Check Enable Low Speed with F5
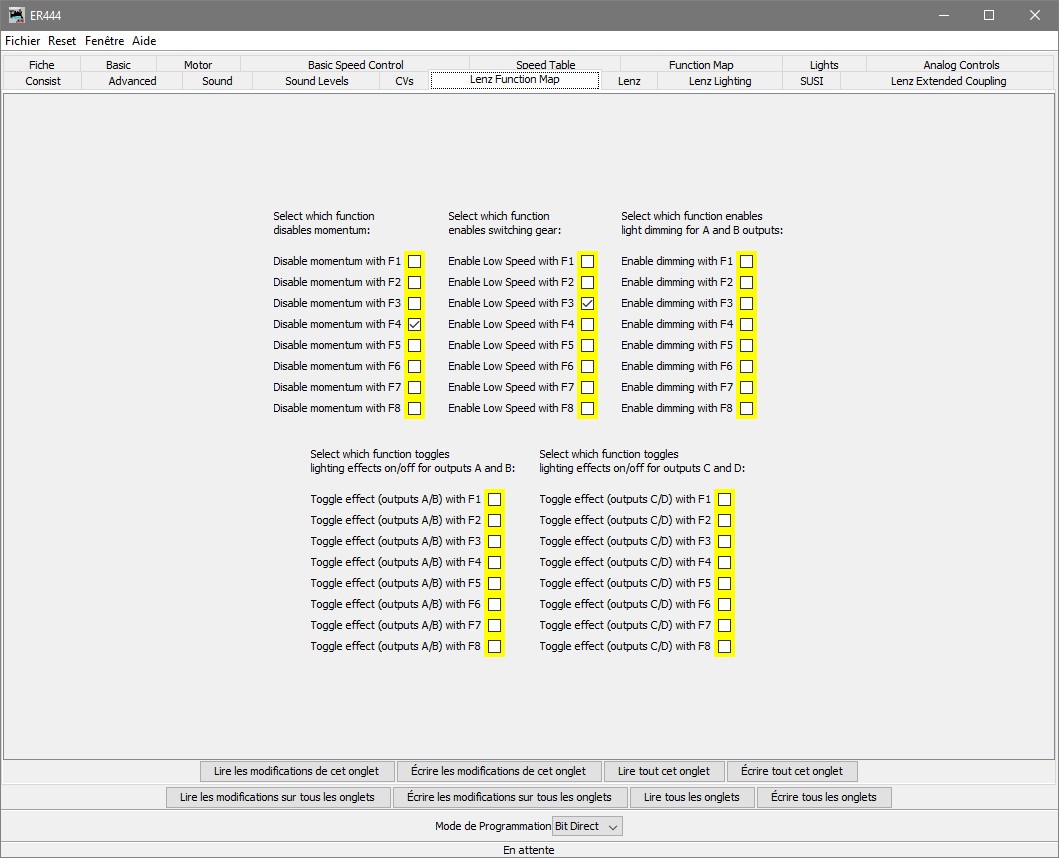1059x858 pixels. [x=588, y=345]
